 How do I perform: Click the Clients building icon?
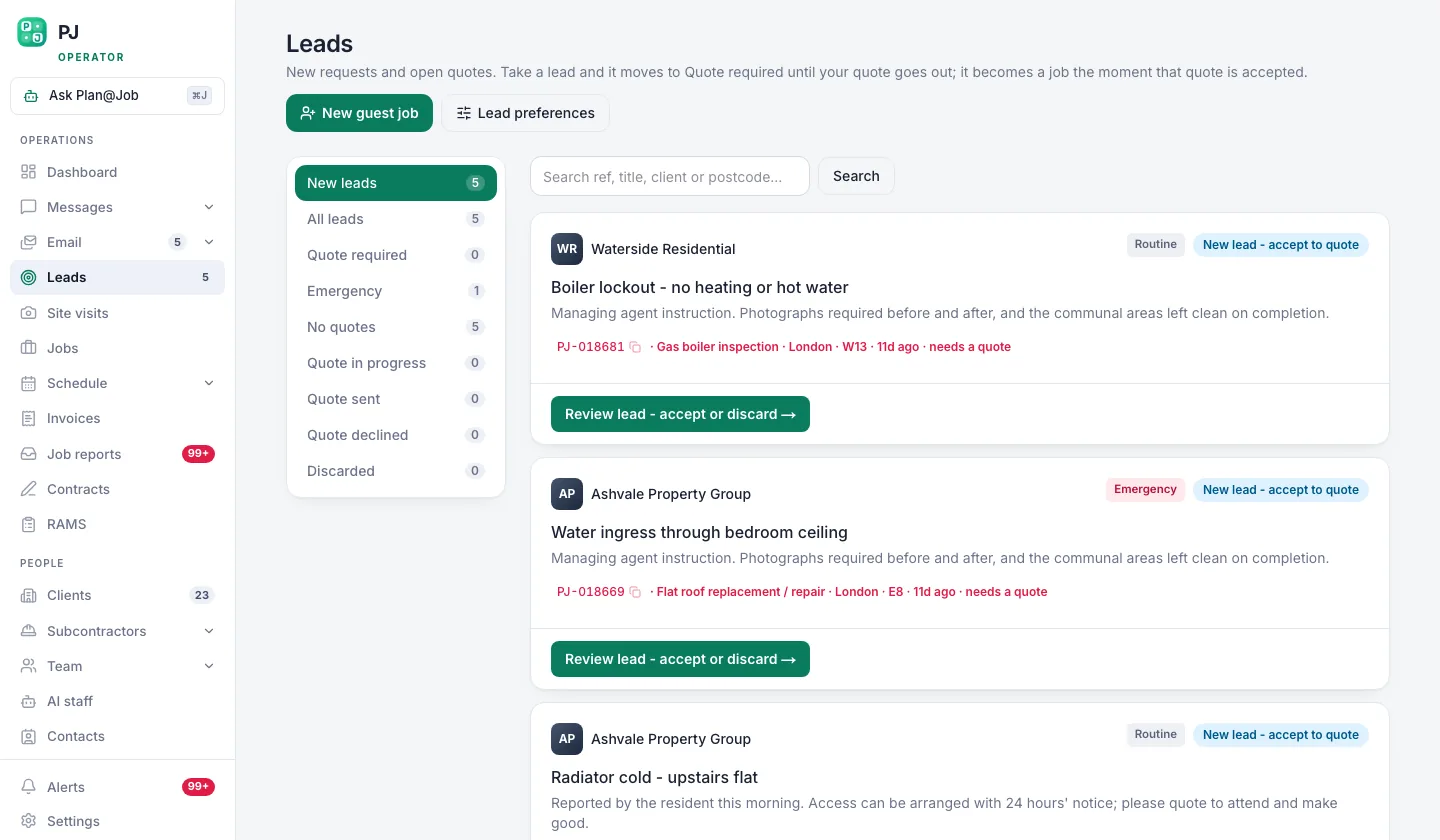(29, 595)
